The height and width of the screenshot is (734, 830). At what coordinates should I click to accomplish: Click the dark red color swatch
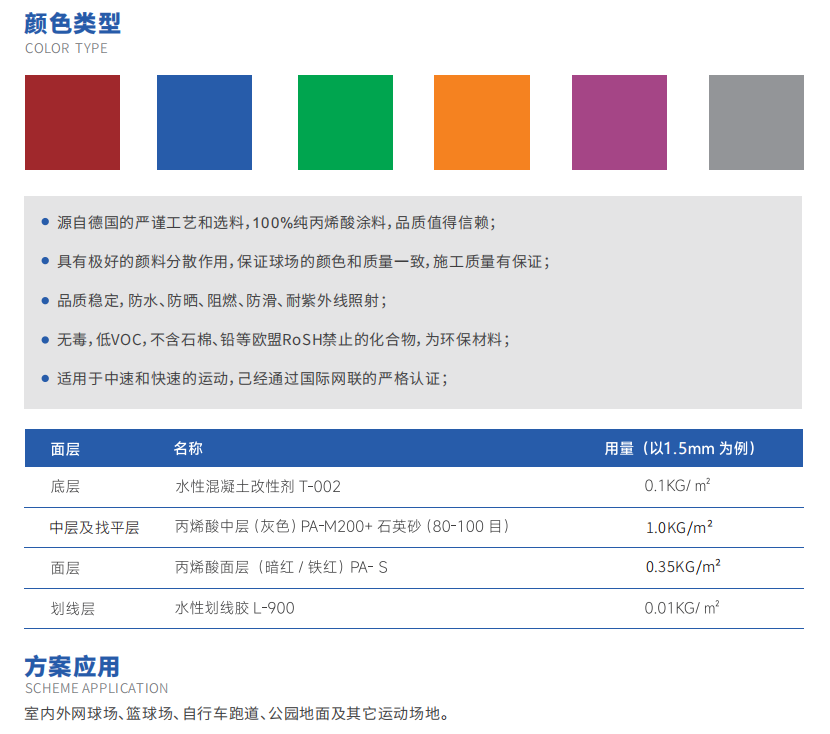[72, 122]
